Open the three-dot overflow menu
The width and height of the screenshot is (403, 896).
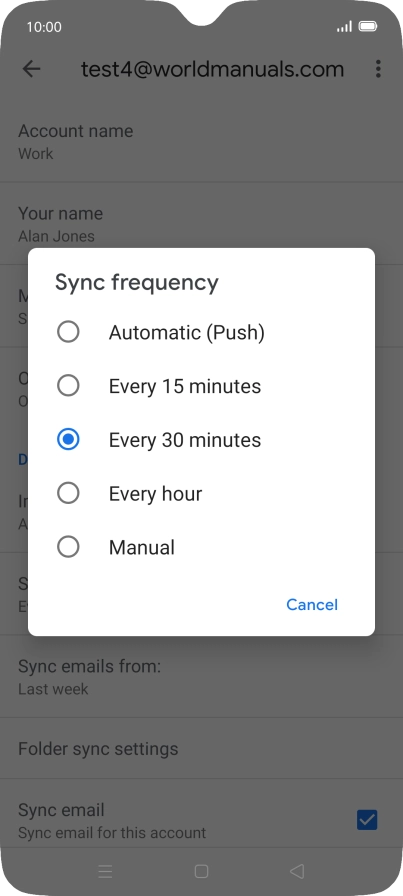378,69
